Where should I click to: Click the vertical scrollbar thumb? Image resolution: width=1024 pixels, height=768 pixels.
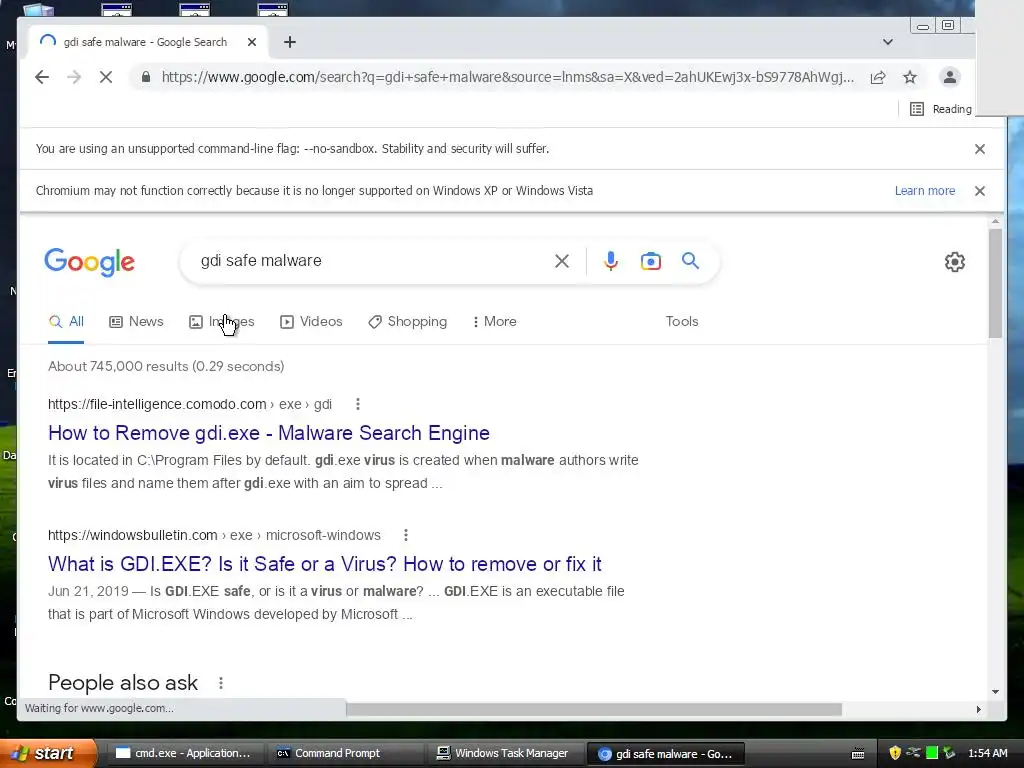(995, 283)
